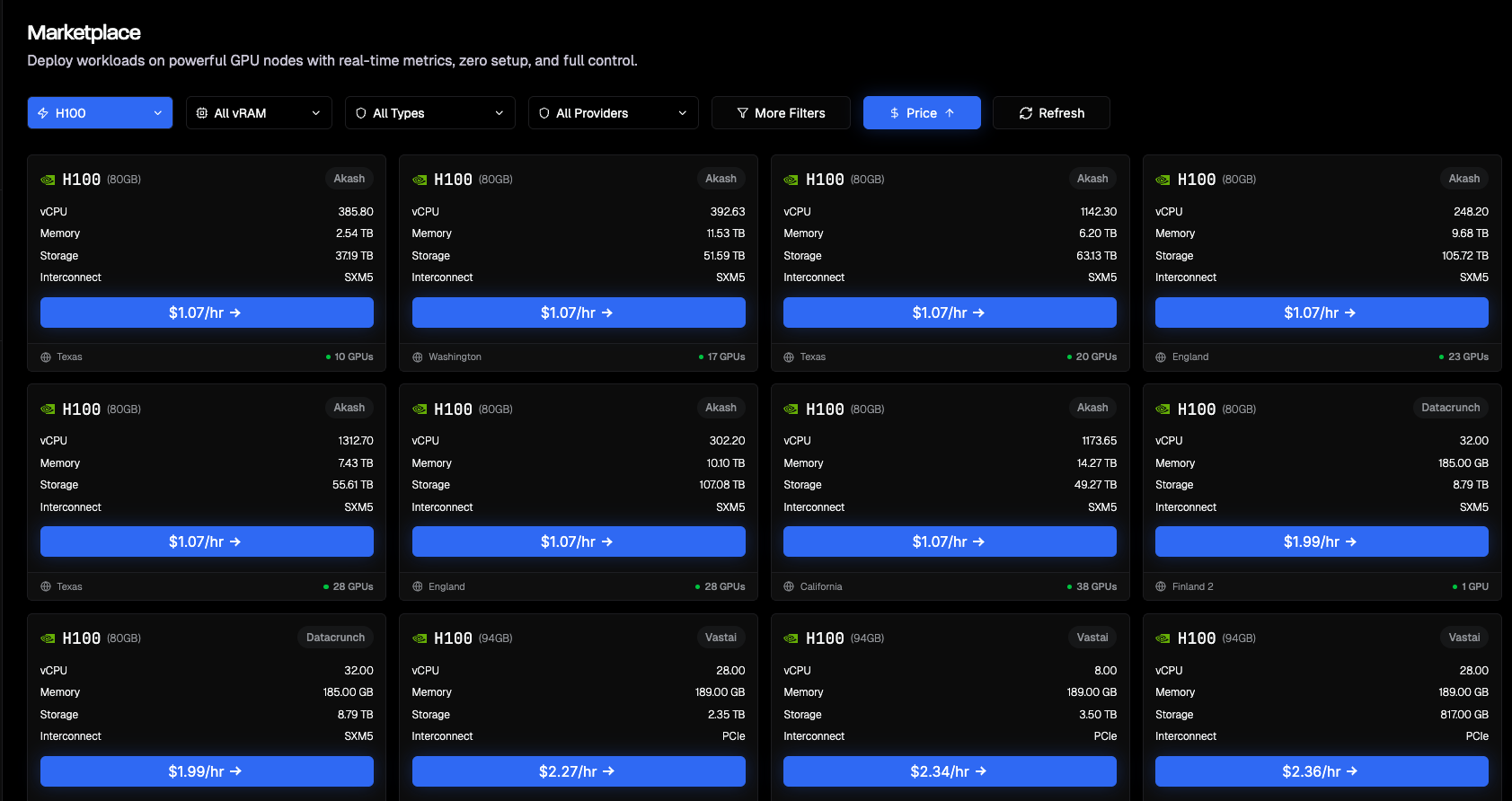Click the chip icon in All vRAM filter

point(202,113)
